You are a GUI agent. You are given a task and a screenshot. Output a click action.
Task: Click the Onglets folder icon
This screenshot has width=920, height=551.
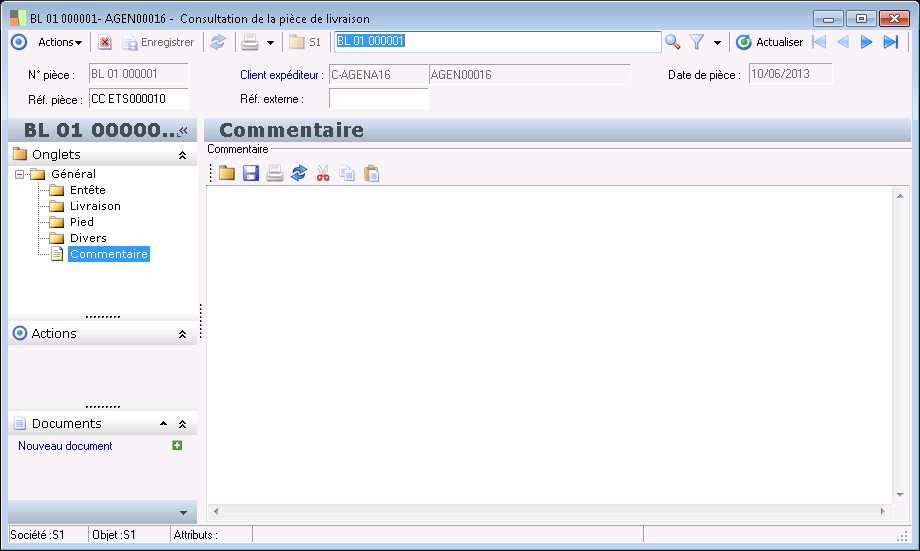click(x=20, y=154)
